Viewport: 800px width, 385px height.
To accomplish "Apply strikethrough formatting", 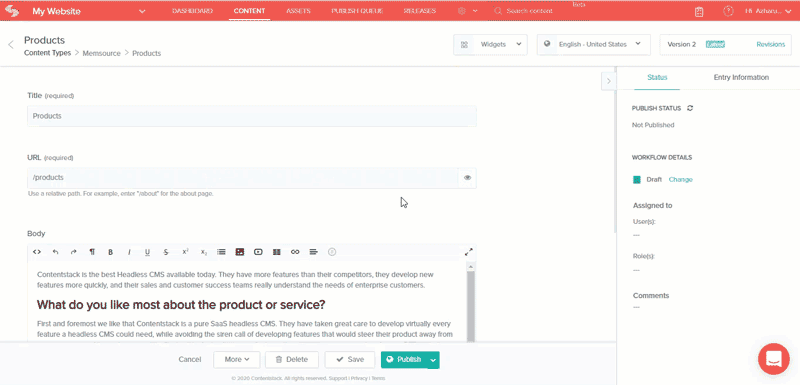I will tap(166, 252).
